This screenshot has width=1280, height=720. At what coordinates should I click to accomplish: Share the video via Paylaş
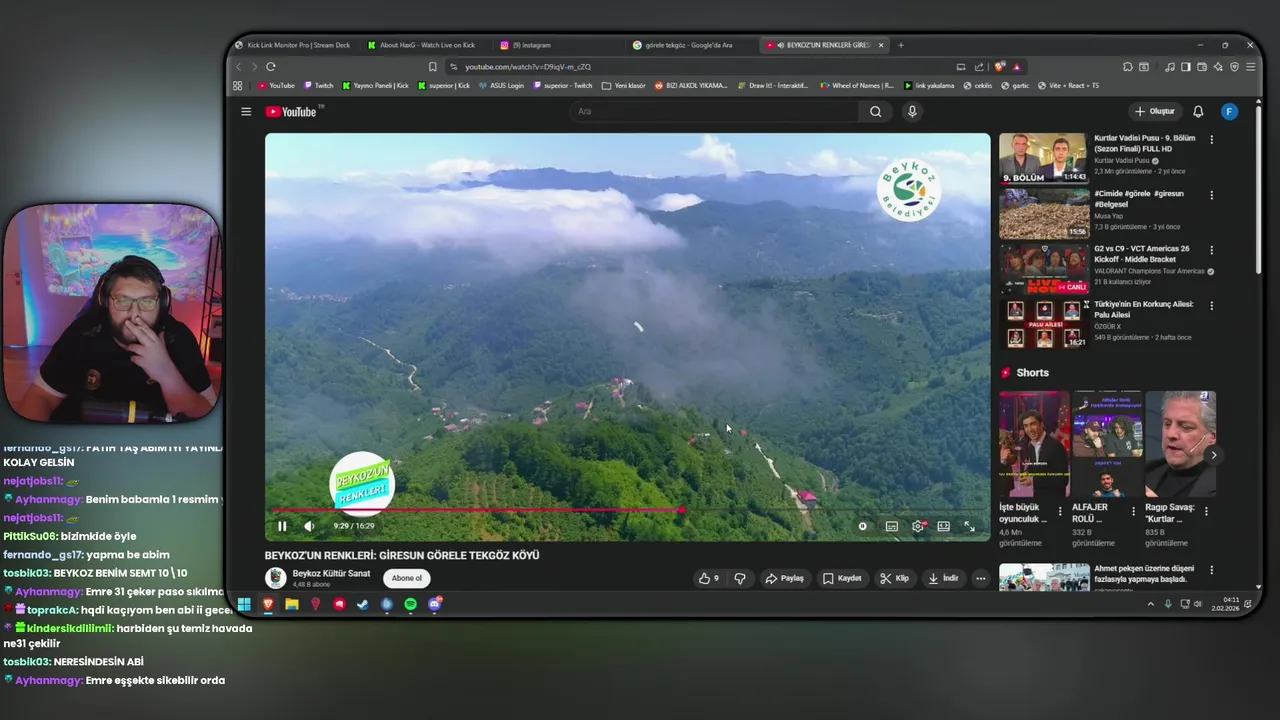tap(784, 578)
